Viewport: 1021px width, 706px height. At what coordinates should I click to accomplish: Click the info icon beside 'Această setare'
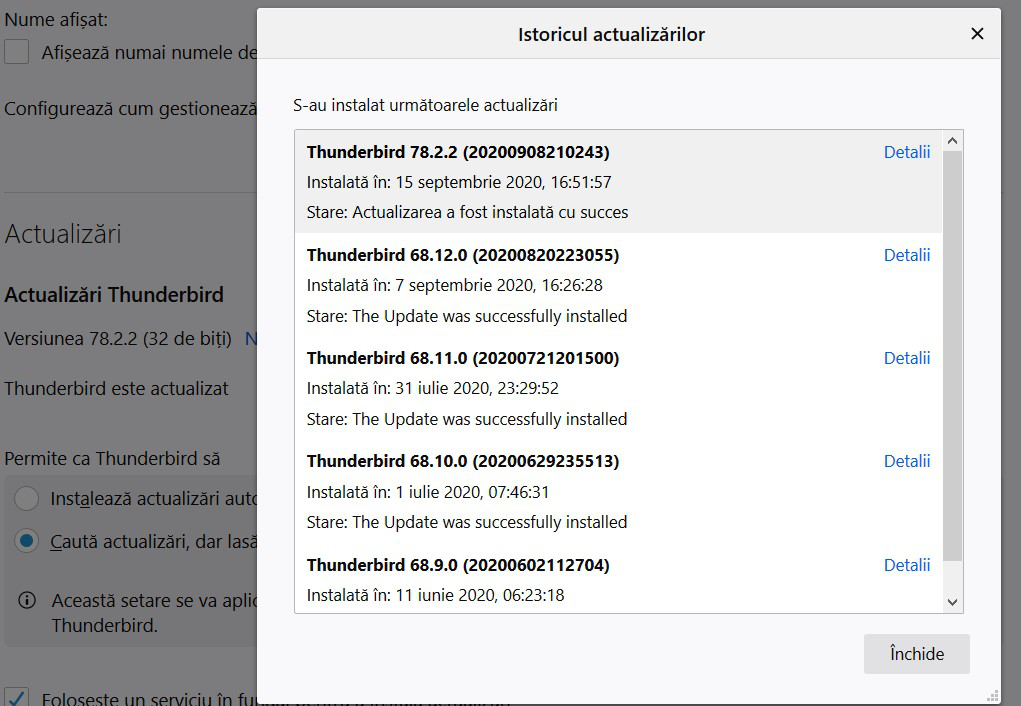(28, 601)
